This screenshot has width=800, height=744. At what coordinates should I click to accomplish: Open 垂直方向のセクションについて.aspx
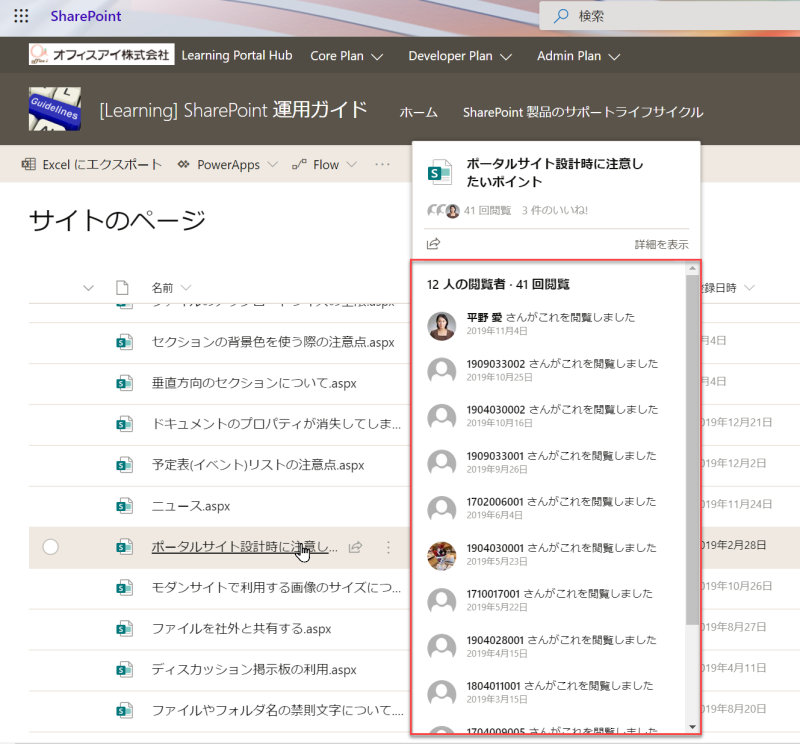point(254,383)
